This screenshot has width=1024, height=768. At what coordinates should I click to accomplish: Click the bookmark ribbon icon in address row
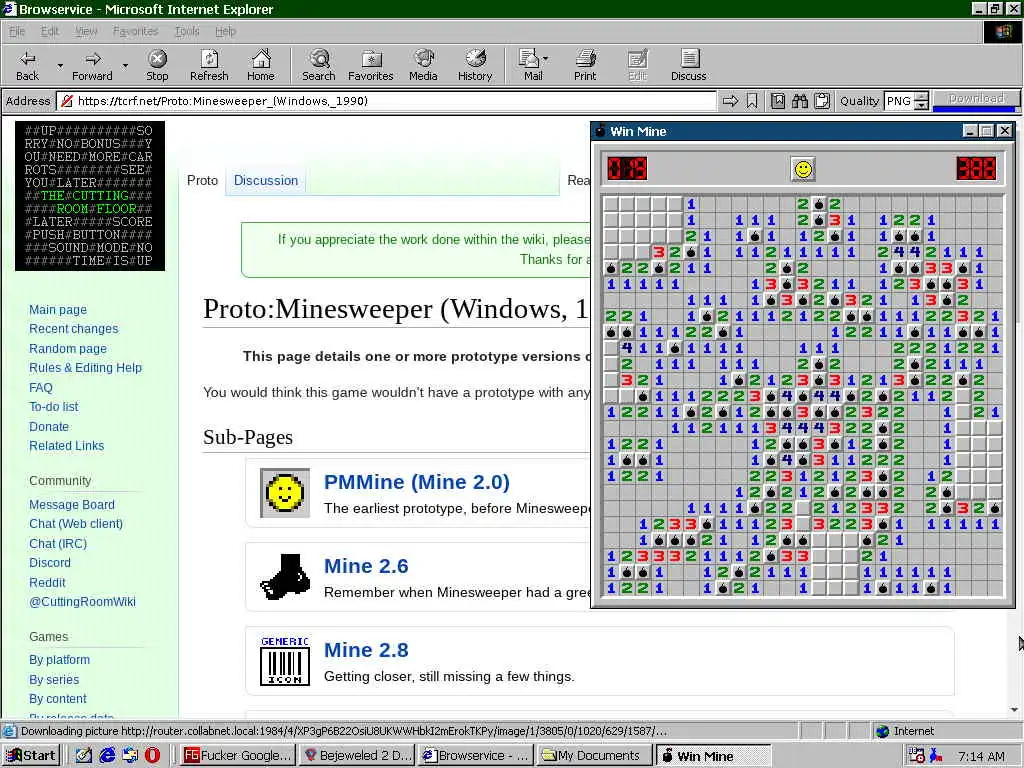point(752,101)
